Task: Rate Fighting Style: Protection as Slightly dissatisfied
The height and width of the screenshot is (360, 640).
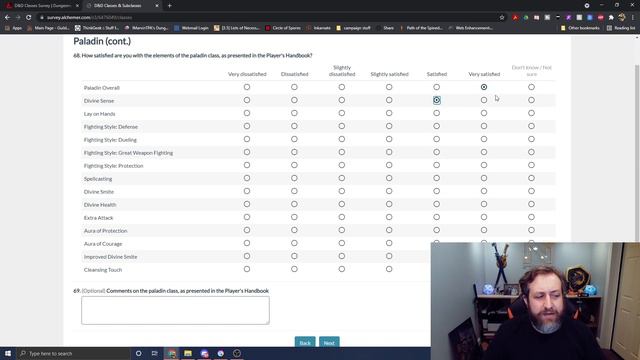Action: click(342, 165)
